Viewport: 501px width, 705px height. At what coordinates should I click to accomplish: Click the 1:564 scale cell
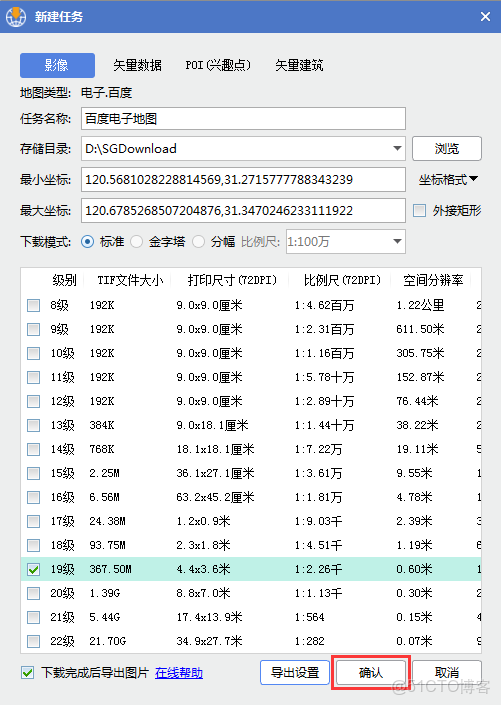[x=309, y=617]
